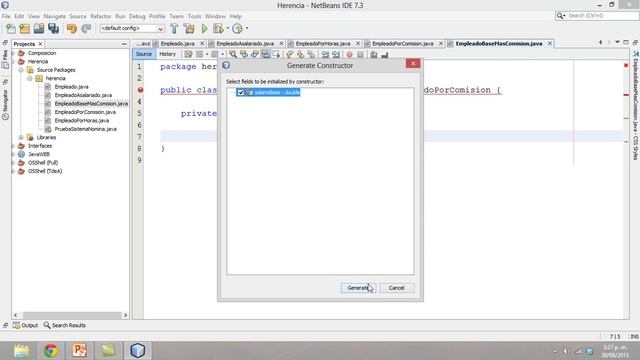640x360 pixels.
Task: Collapse the herencia package node
Action: pyautogui.click(x=30, y=78)
